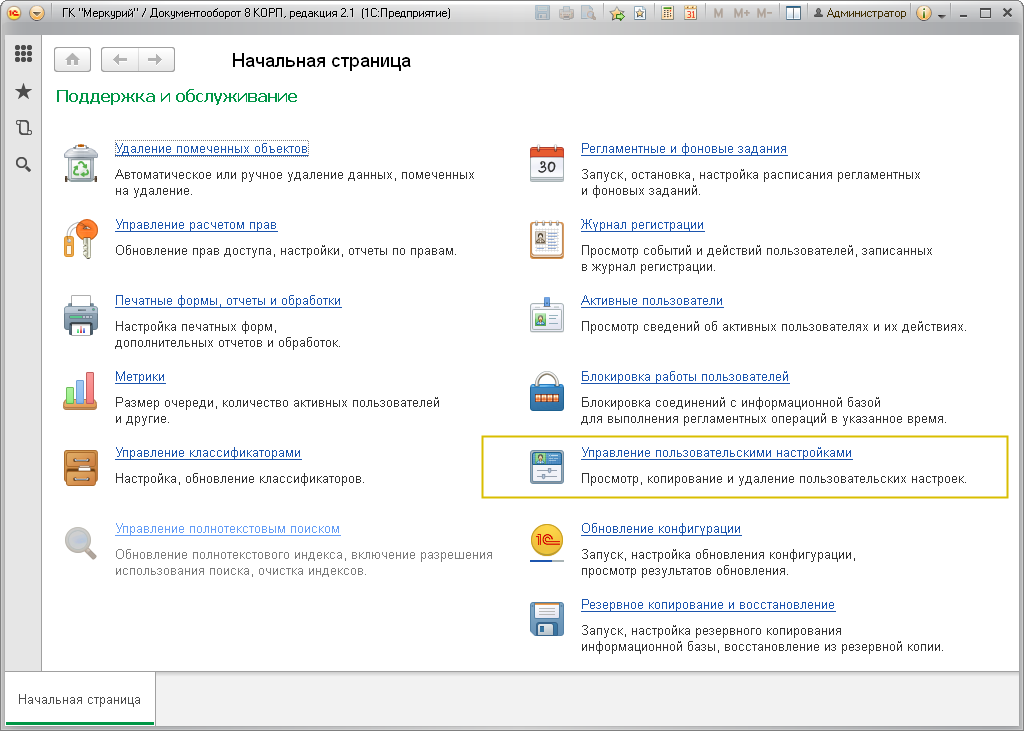The height and width of the screenshot is (731, 1024).
Task: Expand the small arrow next to info icon
Action: 942,14
